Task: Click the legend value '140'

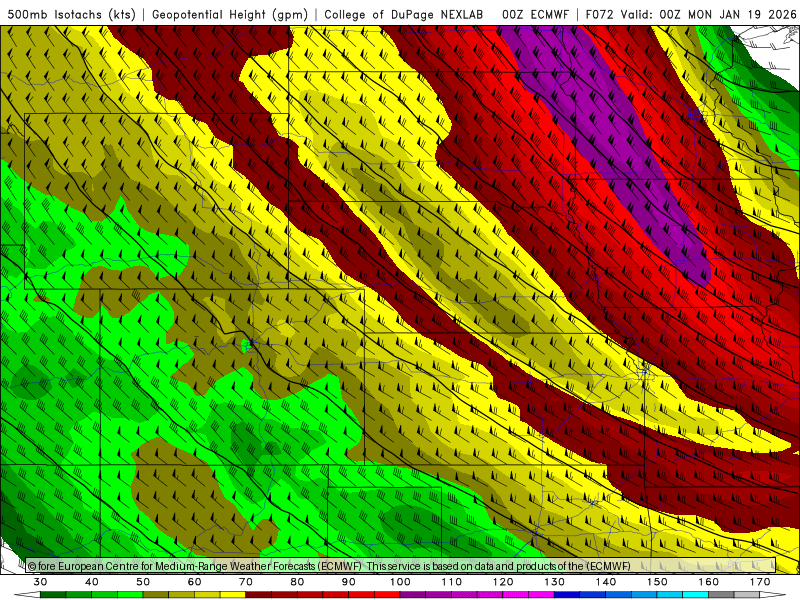Action: pyautogui.click(x=606, y=582)
